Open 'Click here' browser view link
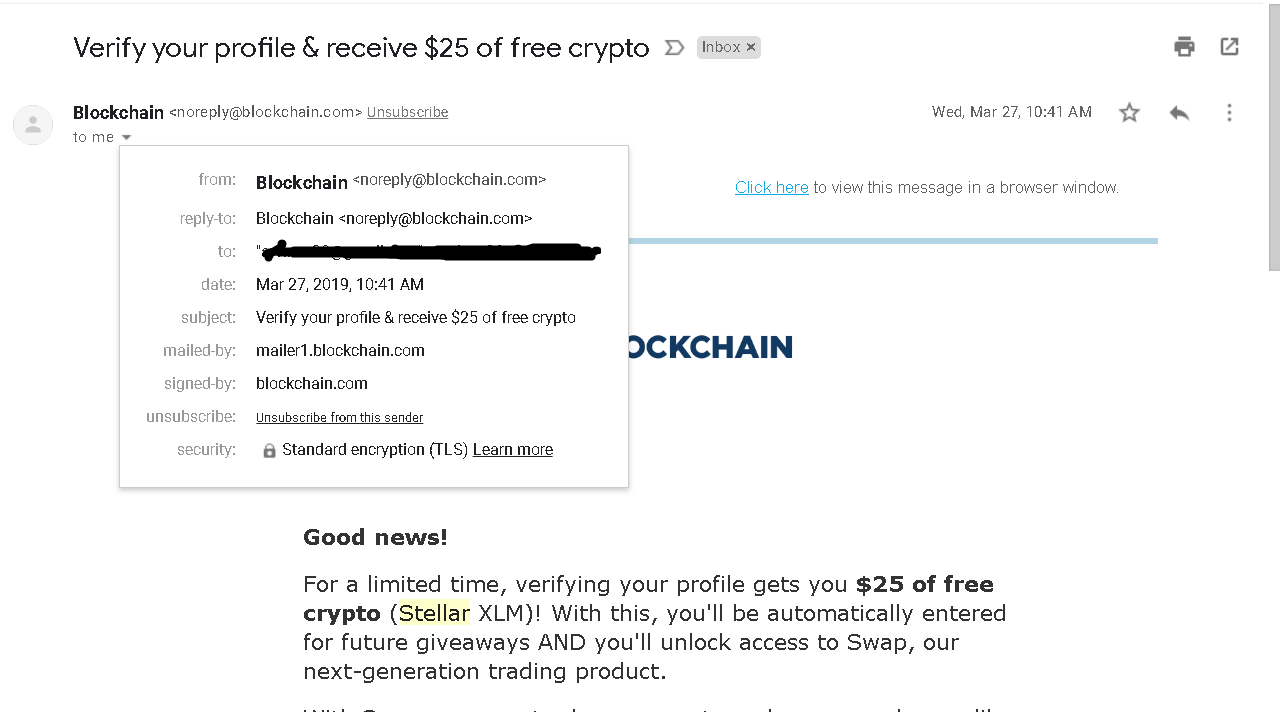 pos(771,187)
